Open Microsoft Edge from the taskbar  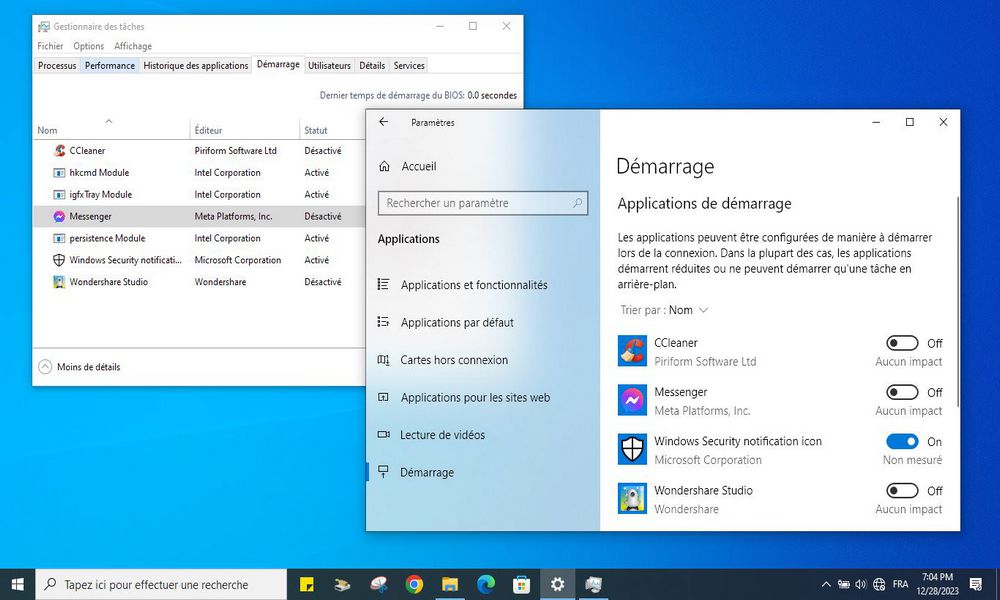(486, 584)
